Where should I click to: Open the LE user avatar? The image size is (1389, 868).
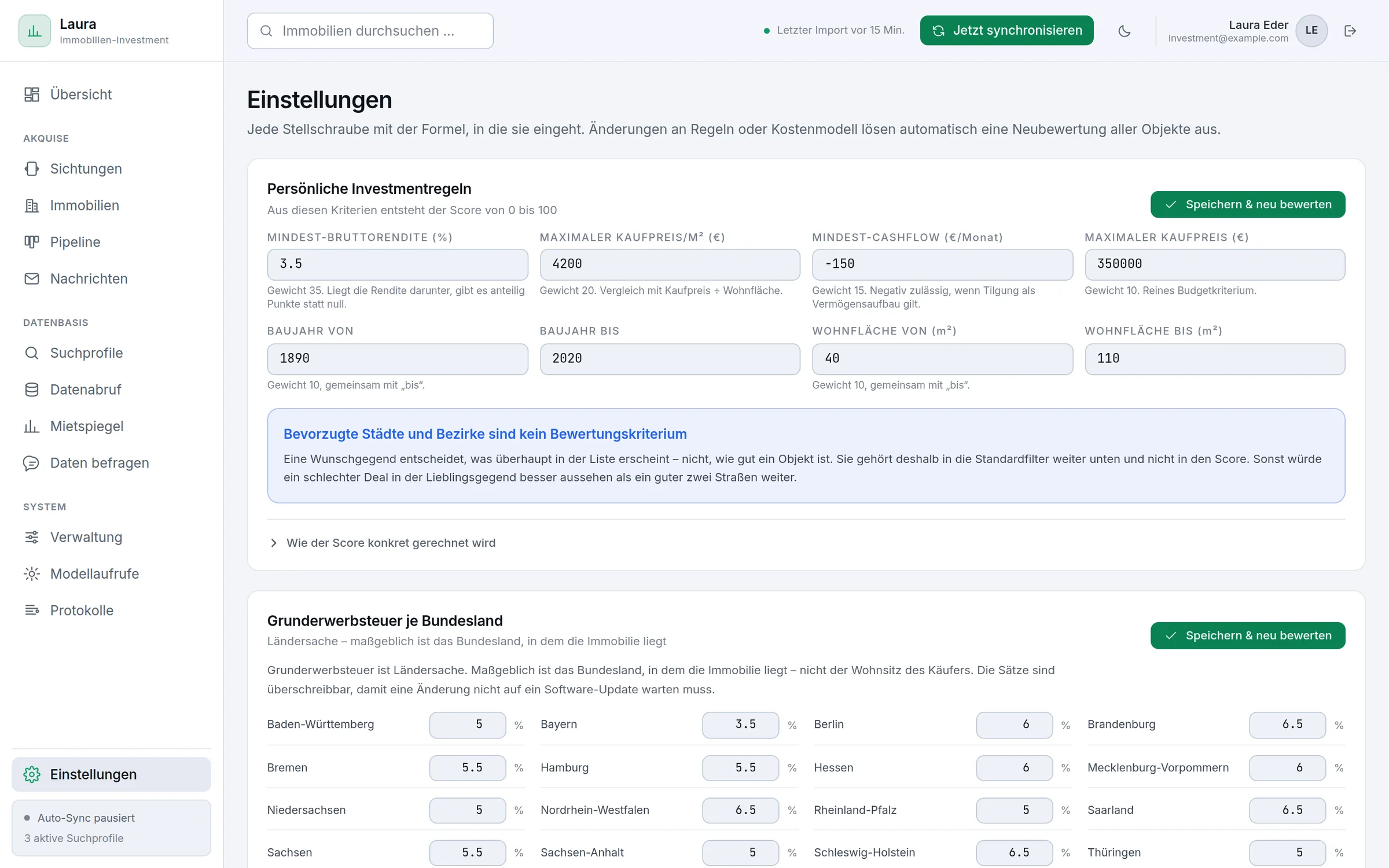pyautogui.click(x=1311, y=31)
